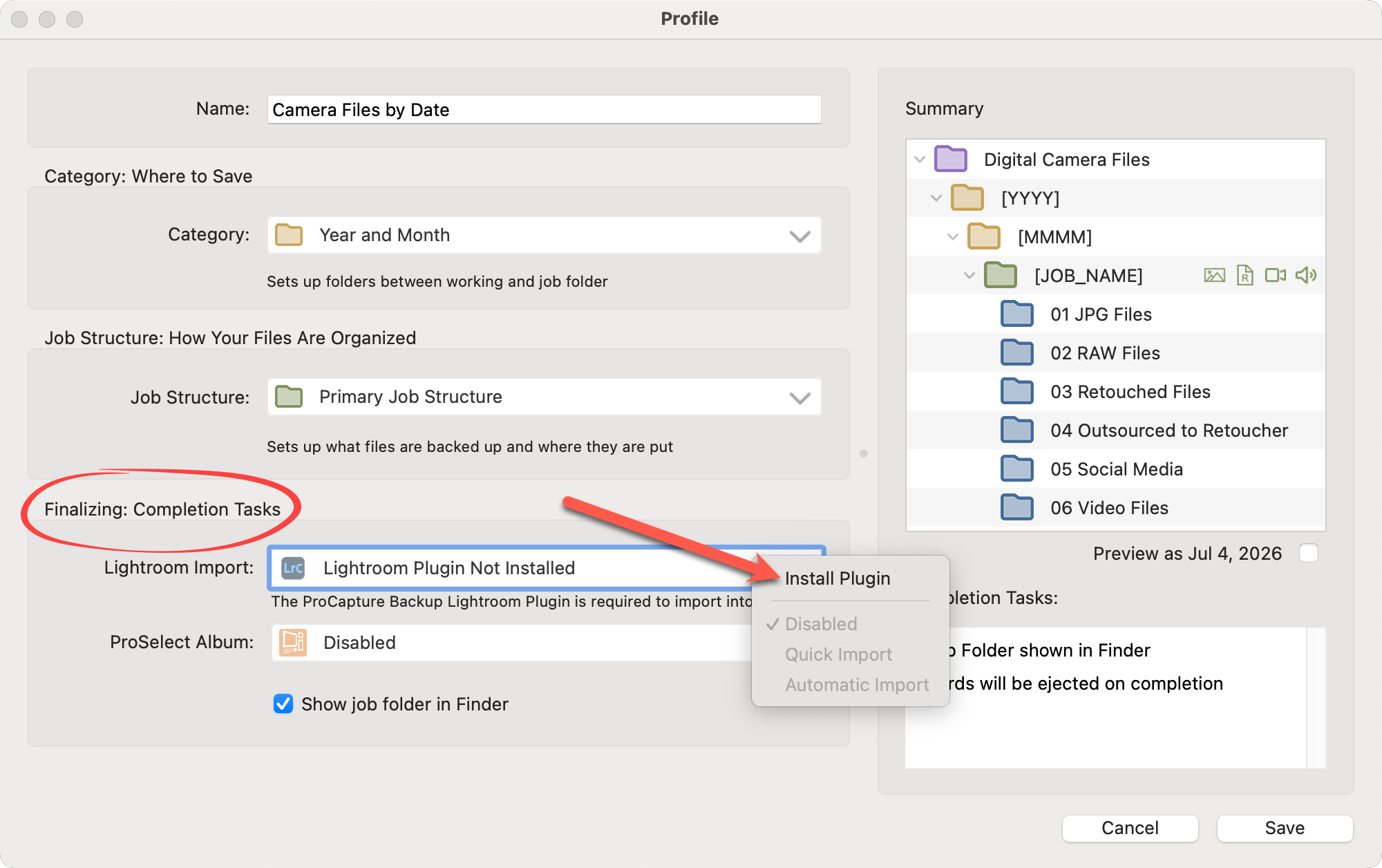Click the splitter dot between panels
This screenshot has height=868, width=1382.
864,453
